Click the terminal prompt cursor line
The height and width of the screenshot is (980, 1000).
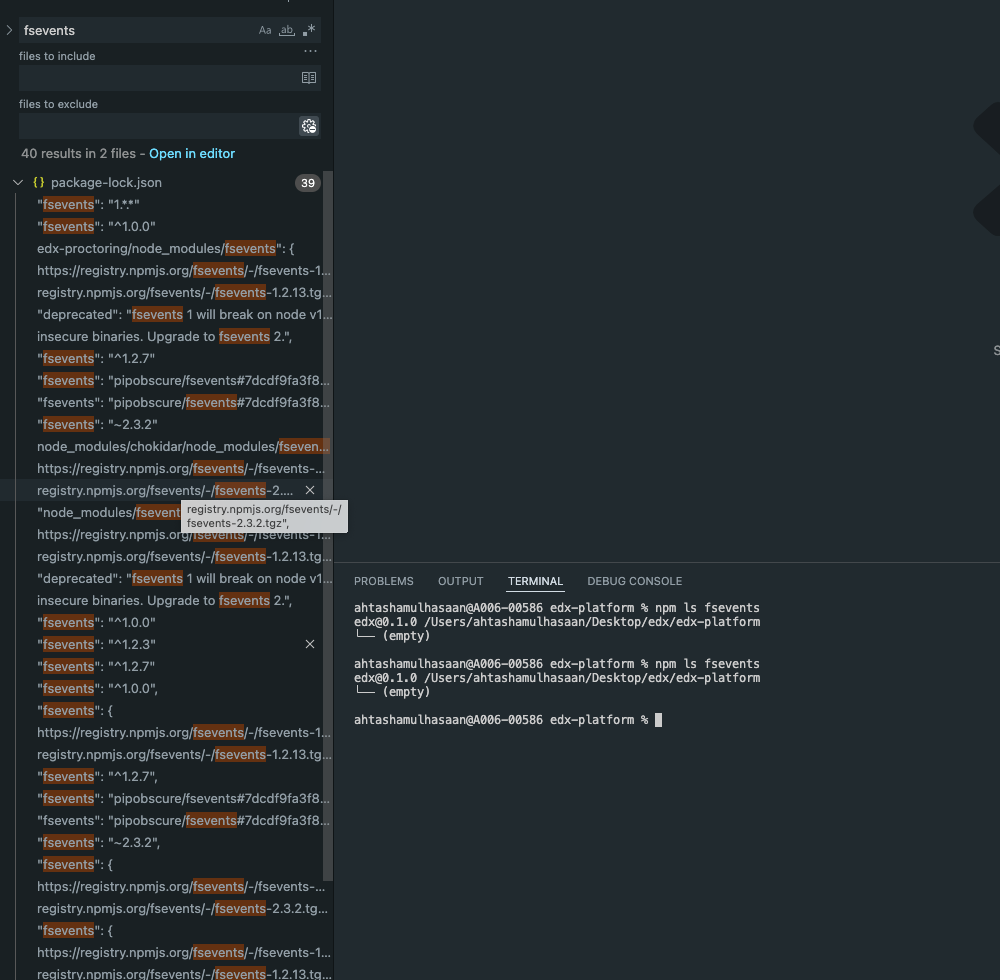tap(508, 720)
